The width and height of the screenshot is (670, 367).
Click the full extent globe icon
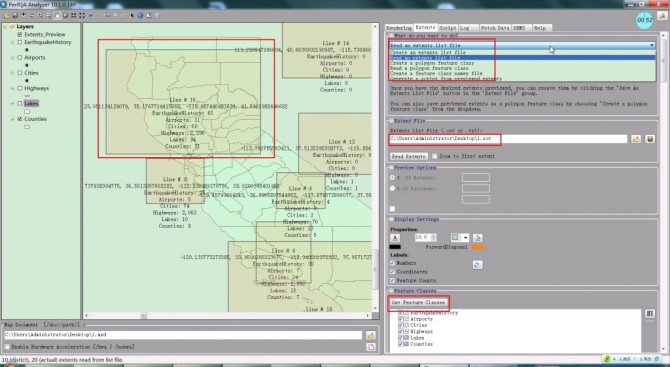pos(65,15)
